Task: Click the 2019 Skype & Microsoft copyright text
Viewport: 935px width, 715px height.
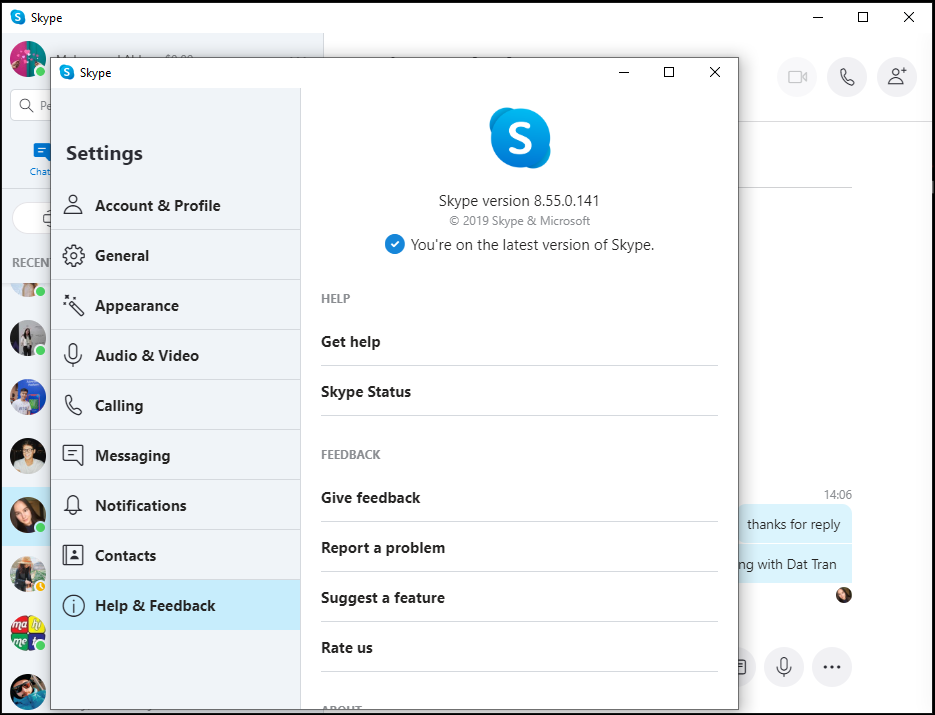Action: point(519,221)
